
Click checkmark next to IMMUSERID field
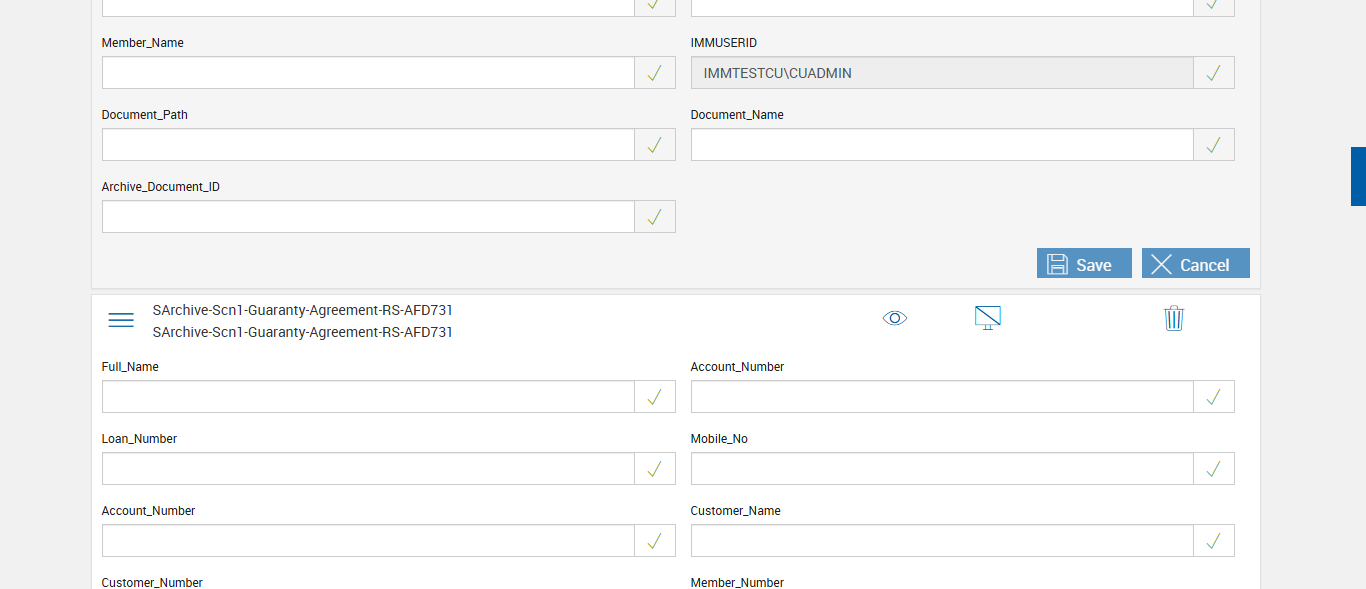(x=1213, y=73)
